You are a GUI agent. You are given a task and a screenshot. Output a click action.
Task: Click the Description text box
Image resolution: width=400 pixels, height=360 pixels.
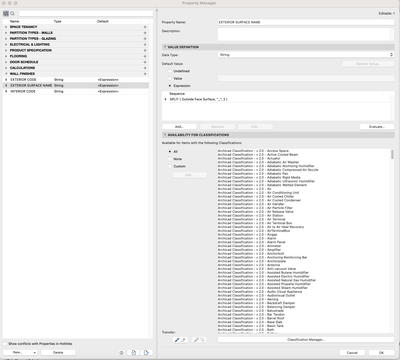pos(304,34)
